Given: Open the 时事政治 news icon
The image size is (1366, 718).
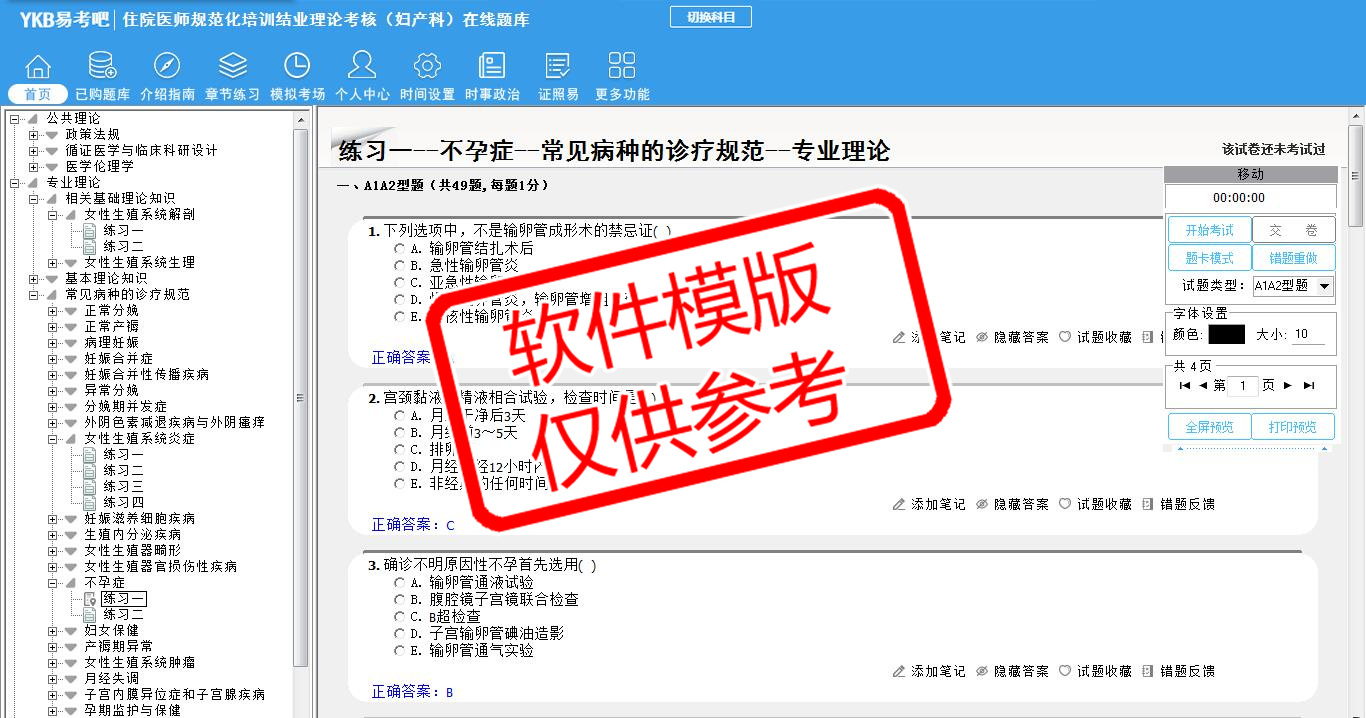Looking at the screenshot, I should click(492, 67).
